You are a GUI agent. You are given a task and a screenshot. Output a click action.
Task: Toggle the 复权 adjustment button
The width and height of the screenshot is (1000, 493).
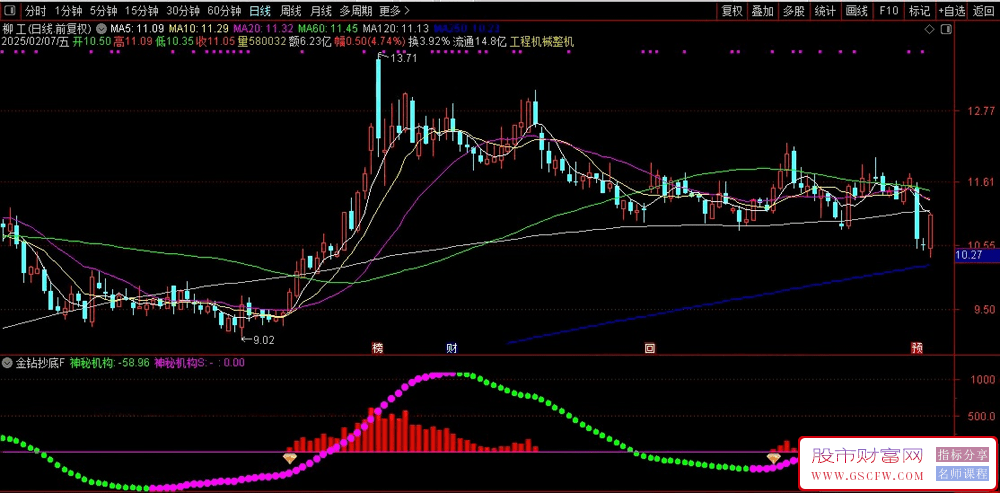click(x=732, y=11)
